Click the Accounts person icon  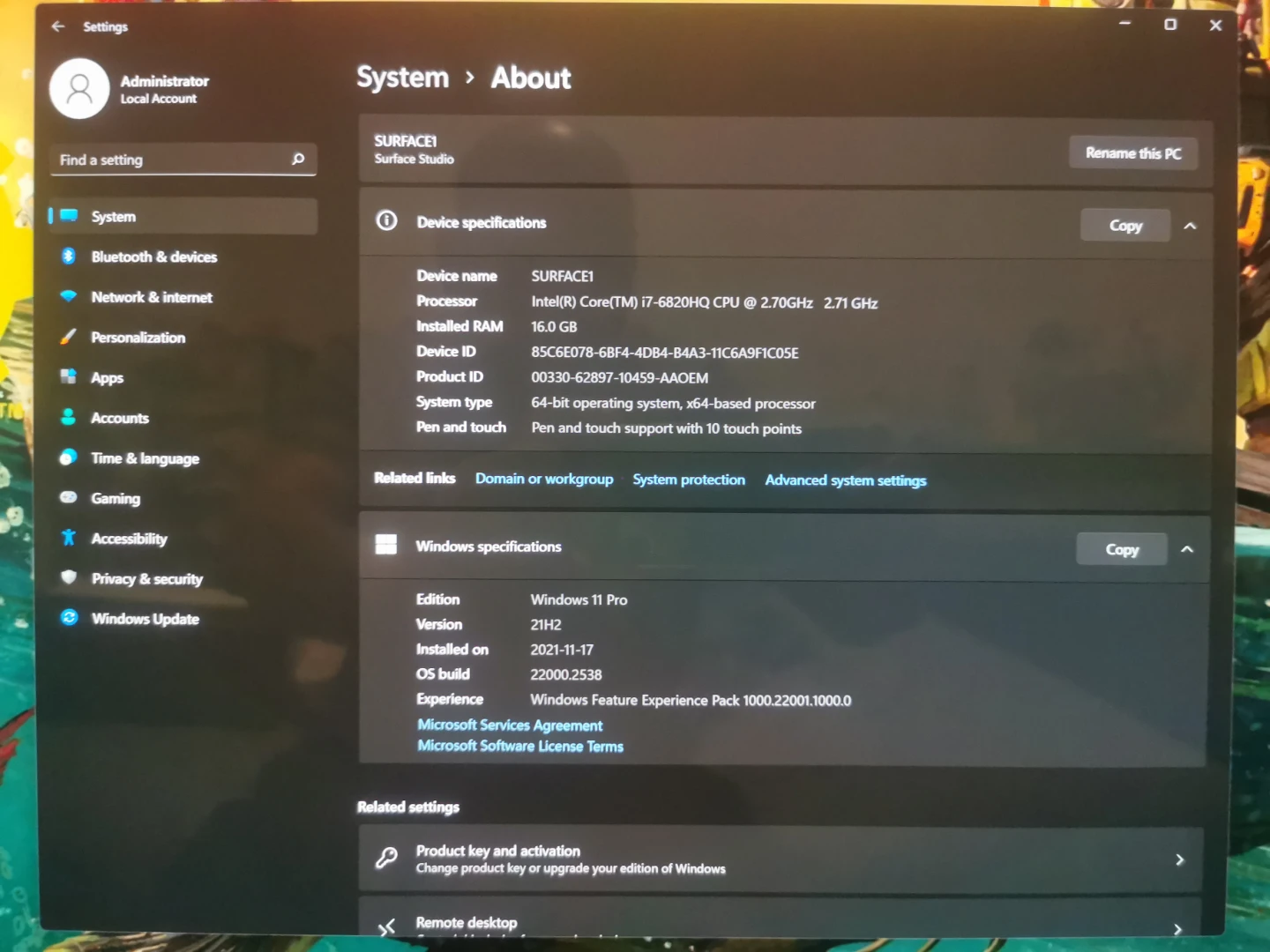[x=68, y=417]
